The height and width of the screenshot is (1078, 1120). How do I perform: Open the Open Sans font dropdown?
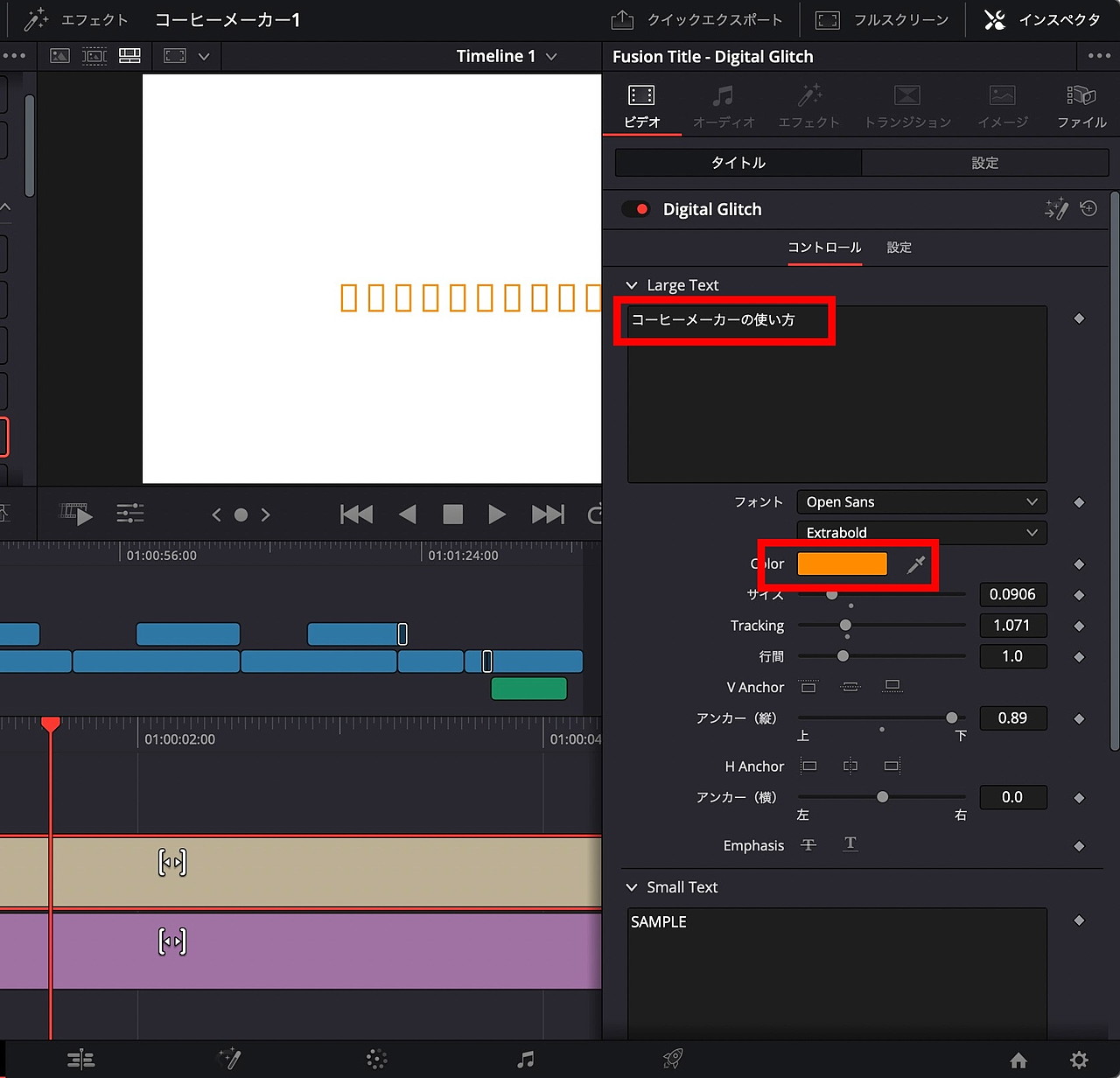coord(921,502)
